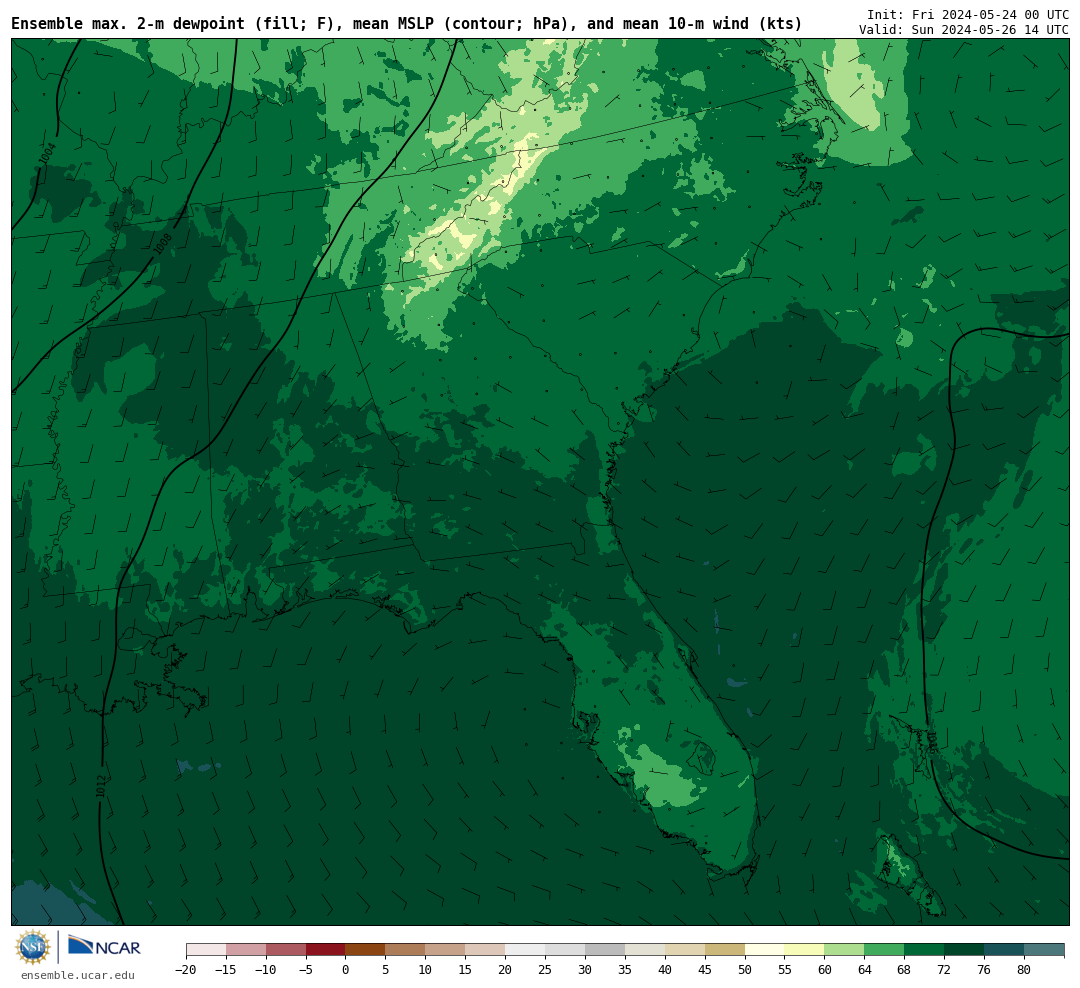
Task: Click the NSF logo icon
Action: 33,947
